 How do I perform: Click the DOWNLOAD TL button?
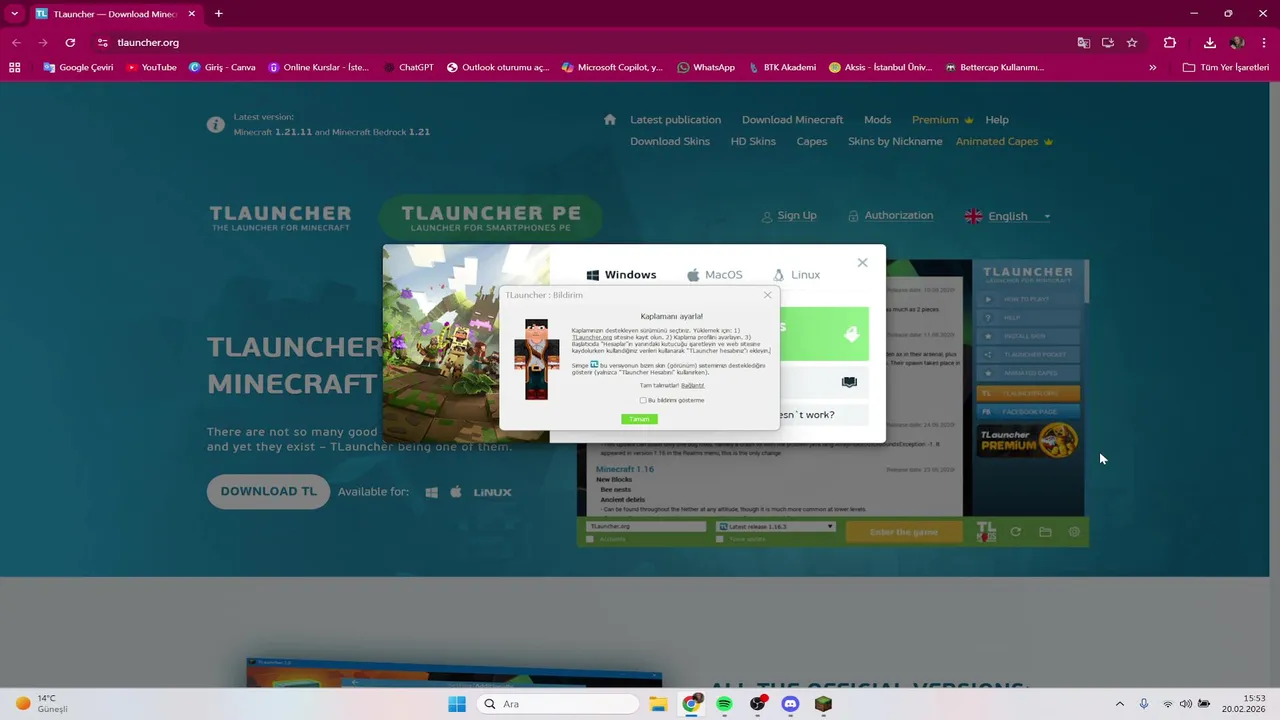tap(268, 492)
